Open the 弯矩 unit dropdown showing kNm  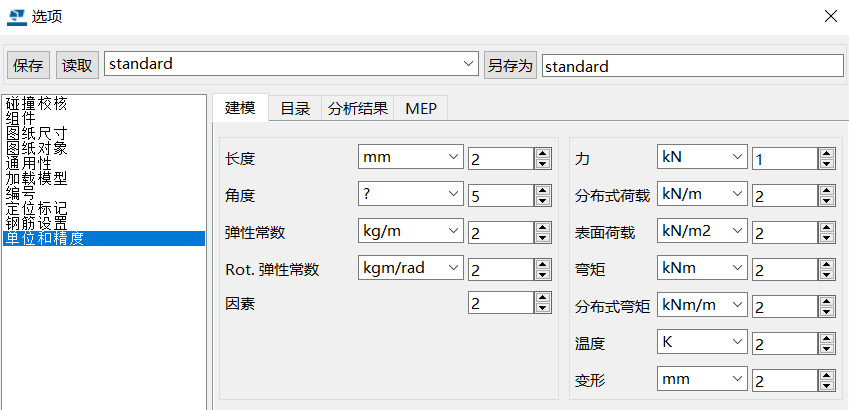click(x=702, y=268)
